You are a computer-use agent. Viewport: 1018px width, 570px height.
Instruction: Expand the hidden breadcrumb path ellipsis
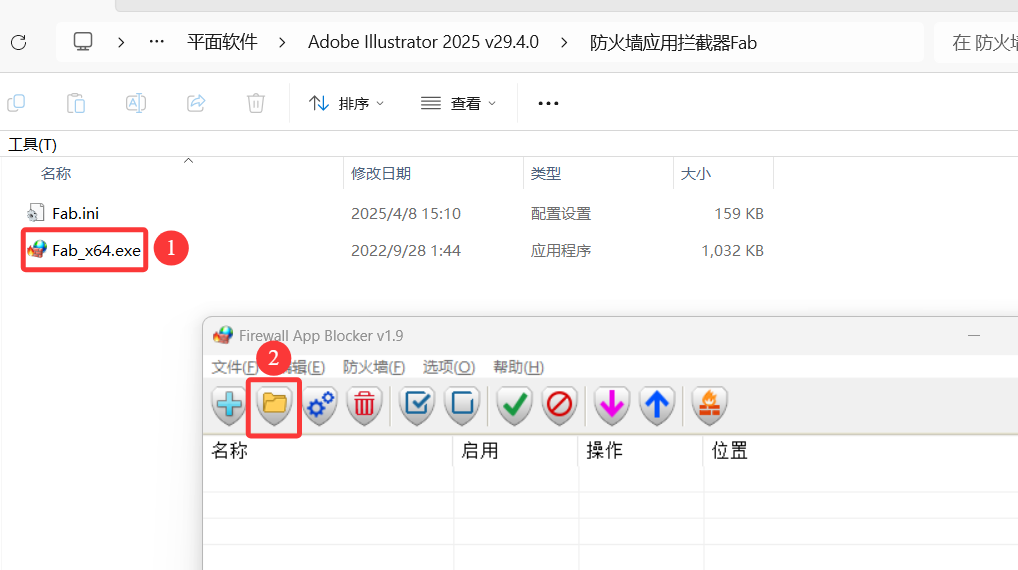(156, 42)
